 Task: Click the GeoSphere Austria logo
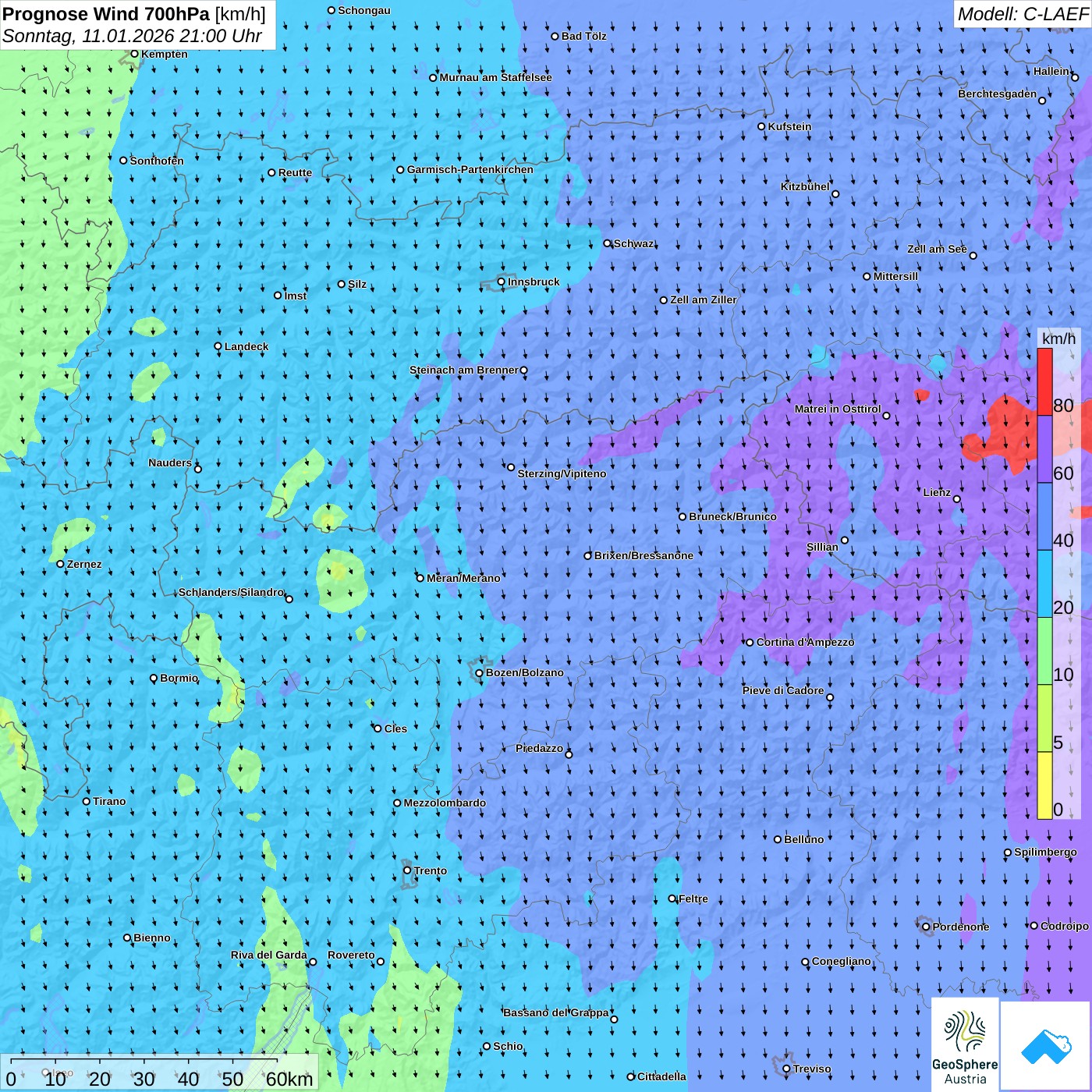coord(965,1044)
